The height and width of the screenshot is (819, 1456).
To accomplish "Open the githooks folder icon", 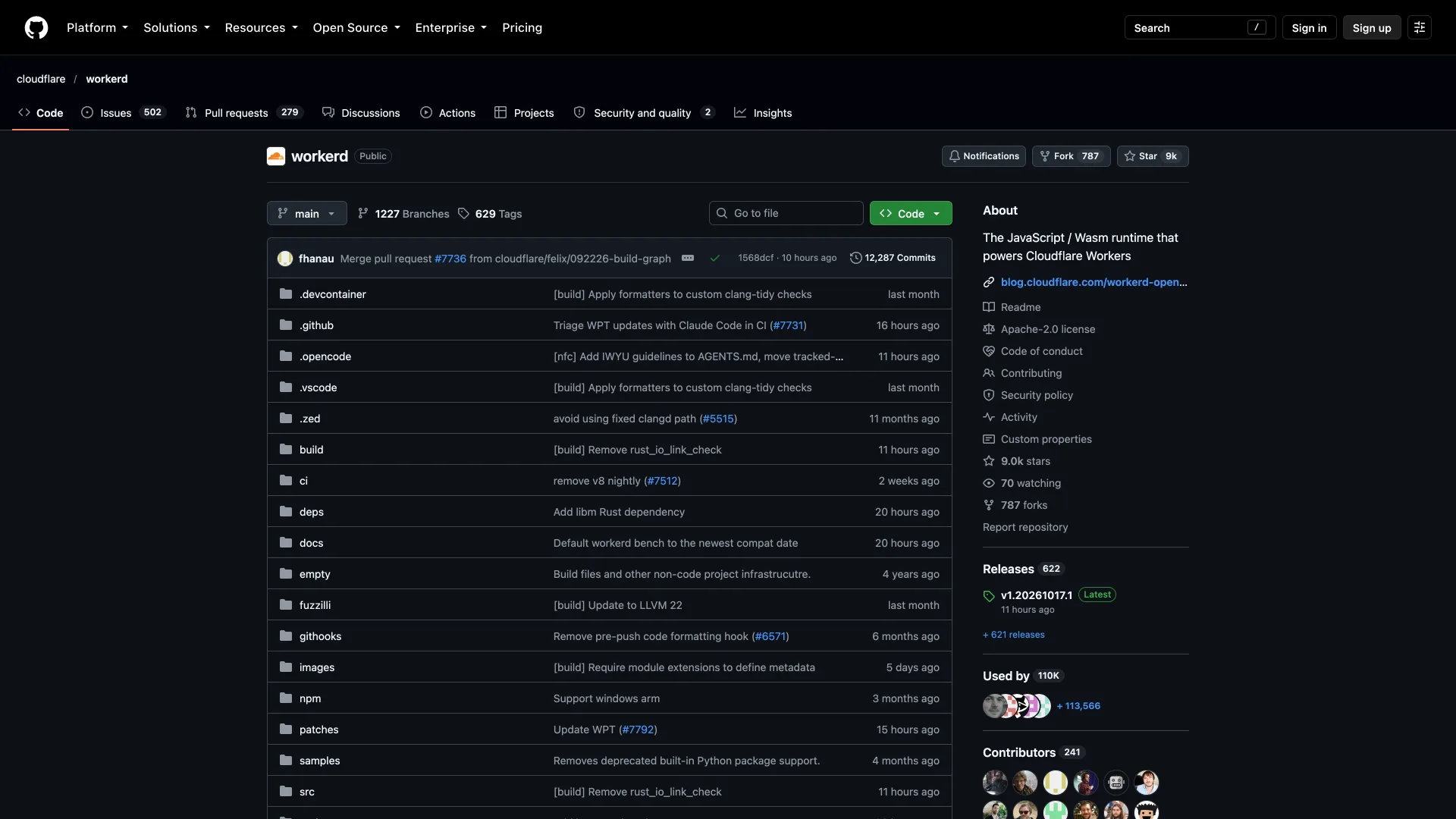I will click(286, 636).
